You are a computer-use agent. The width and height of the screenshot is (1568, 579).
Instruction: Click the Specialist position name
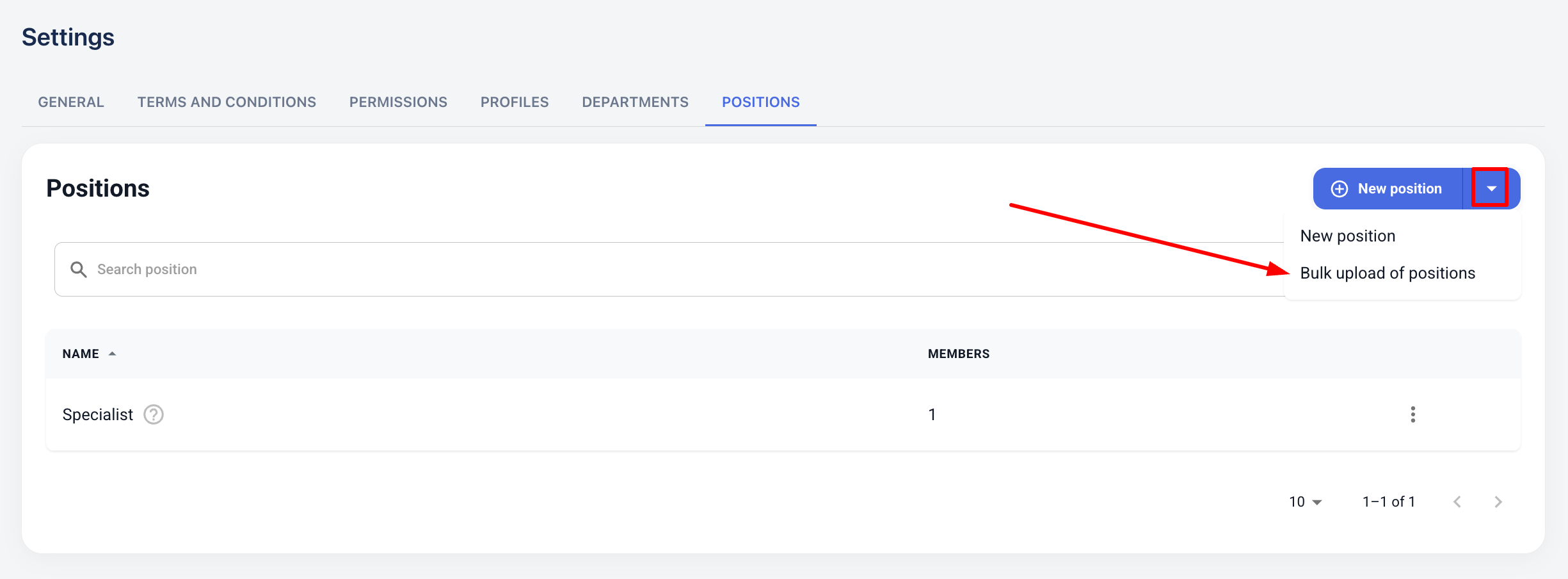click(98, 415)
